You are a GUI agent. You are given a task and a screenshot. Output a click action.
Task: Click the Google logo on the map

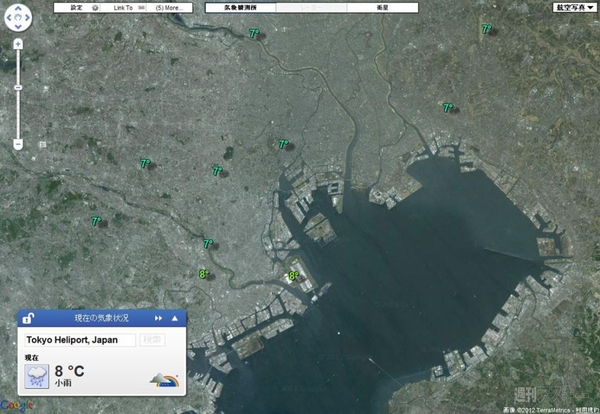pos(16,405)
